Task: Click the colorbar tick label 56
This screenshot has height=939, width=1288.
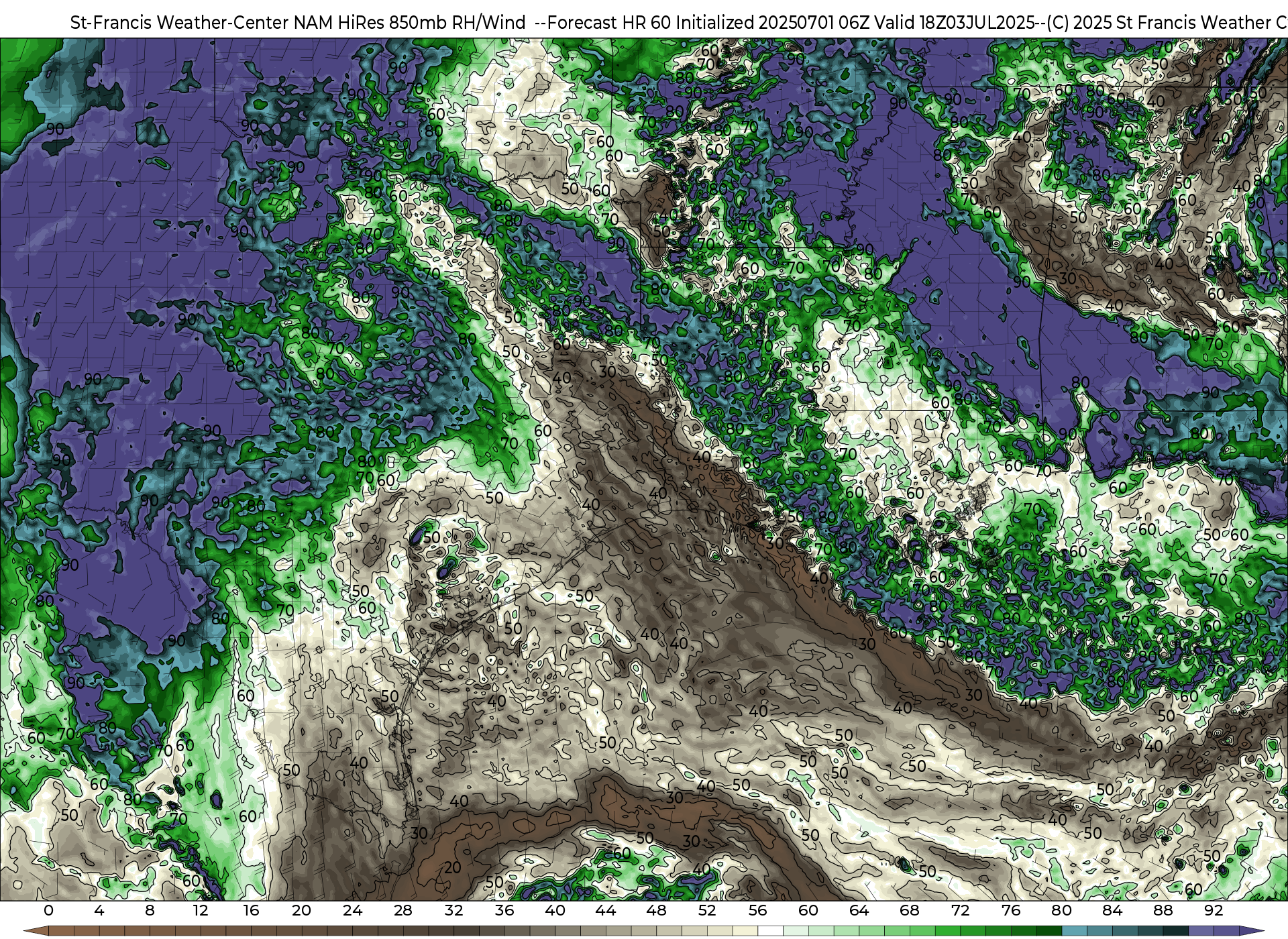Action: click(x=758, y=910)
